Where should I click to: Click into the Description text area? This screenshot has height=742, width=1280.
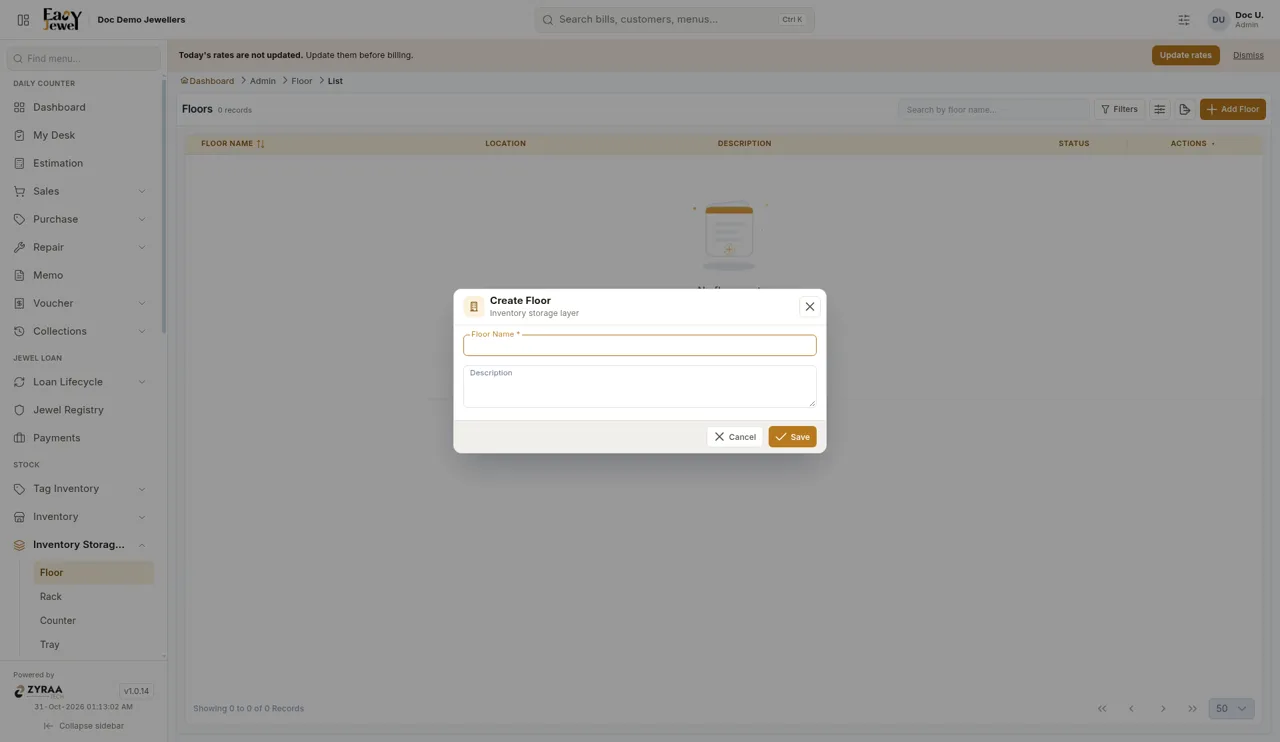(x=640, y=386)
